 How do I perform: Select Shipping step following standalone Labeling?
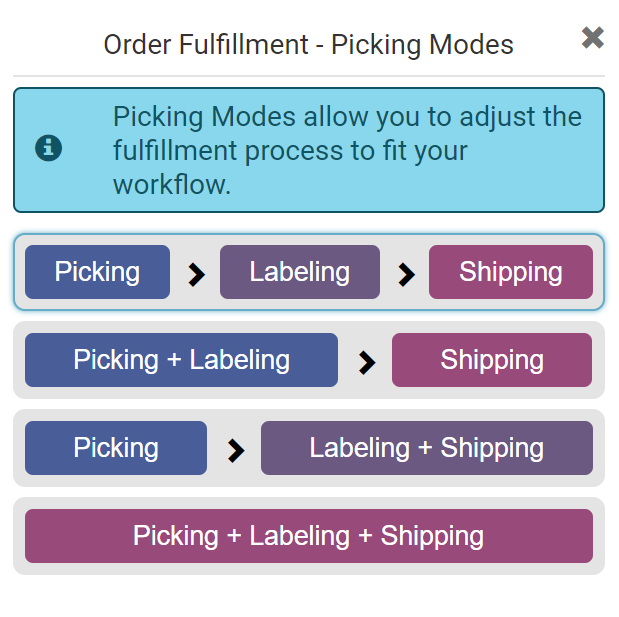pos(510,272)
